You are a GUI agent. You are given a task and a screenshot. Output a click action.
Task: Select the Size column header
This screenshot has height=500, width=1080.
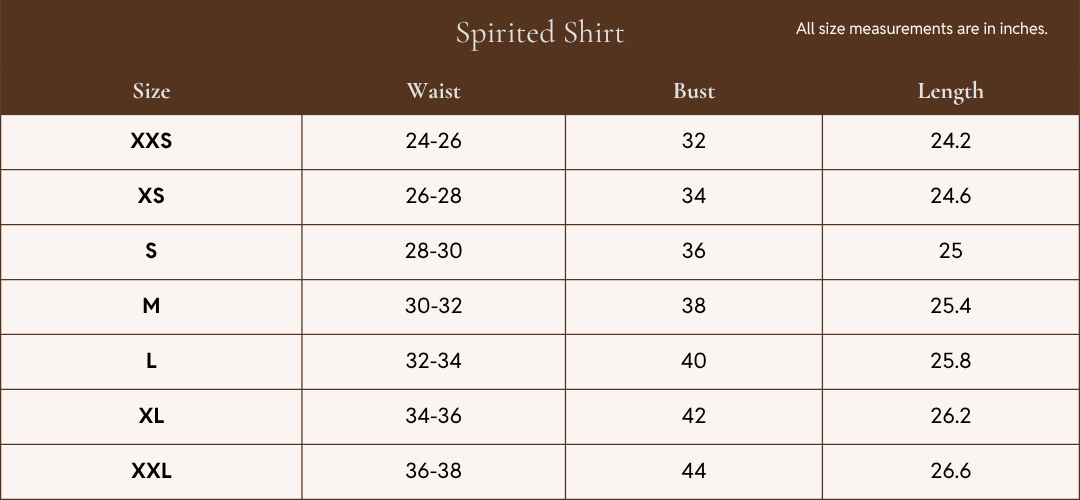tap(152, 91)
